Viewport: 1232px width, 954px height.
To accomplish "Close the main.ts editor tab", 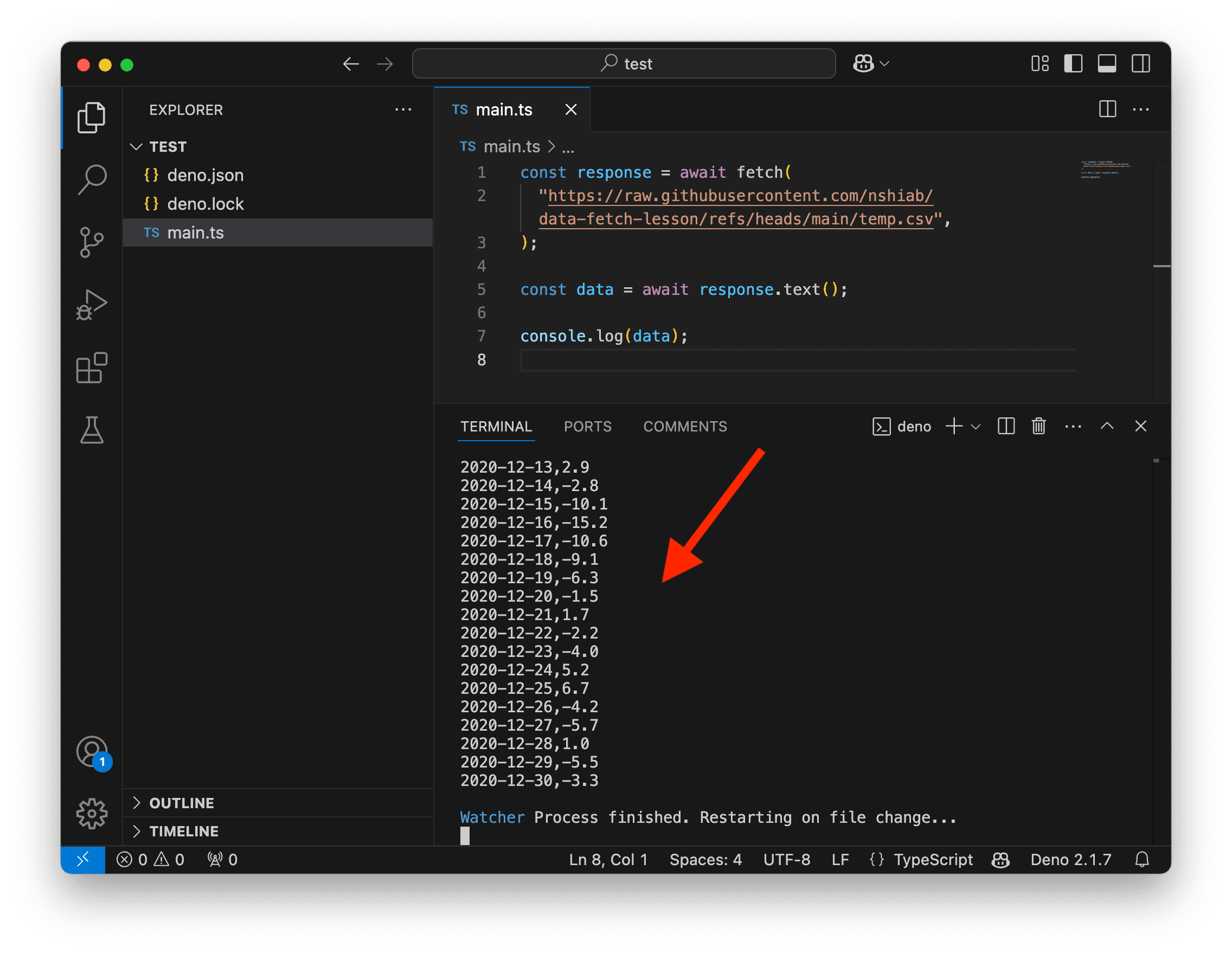I will pos(571,109).
